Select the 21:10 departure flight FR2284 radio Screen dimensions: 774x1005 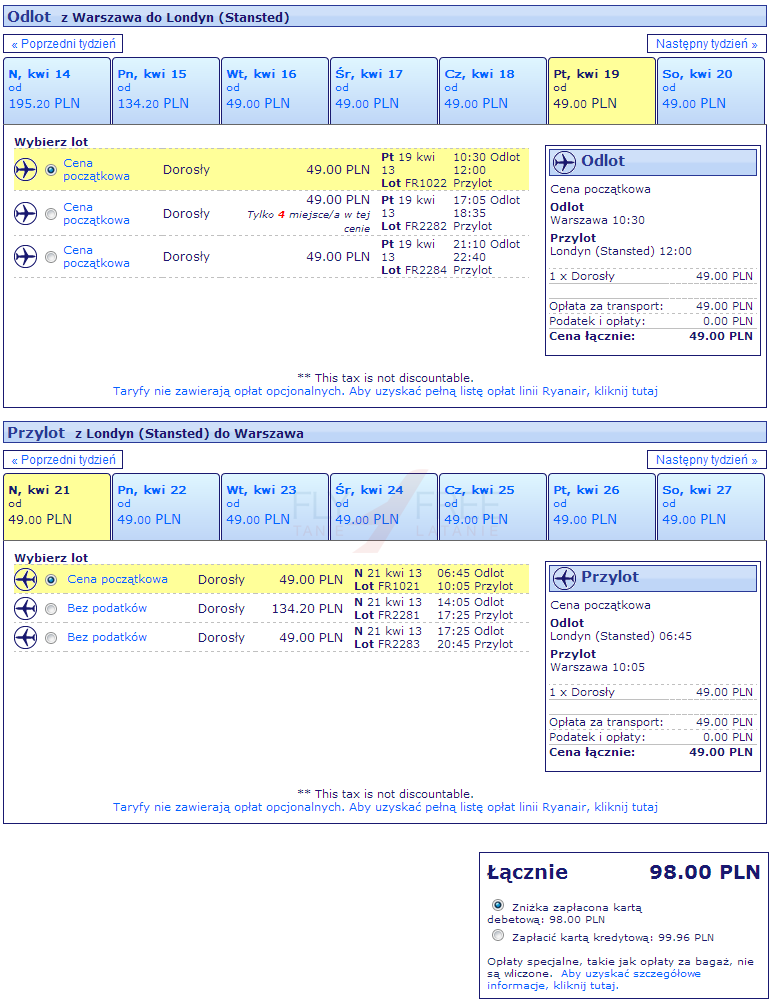(51, 257)
